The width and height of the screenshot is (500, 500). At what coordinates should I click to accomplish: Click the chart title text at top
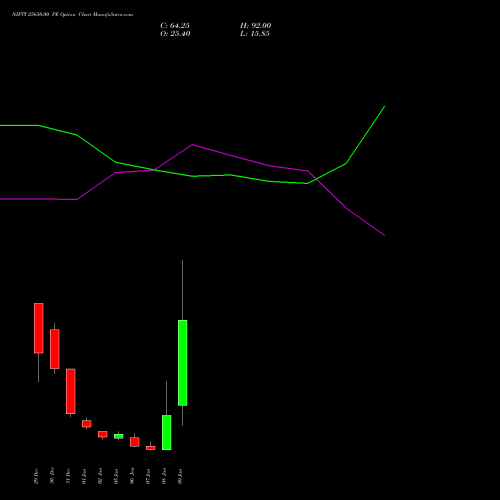coord(73,14)
